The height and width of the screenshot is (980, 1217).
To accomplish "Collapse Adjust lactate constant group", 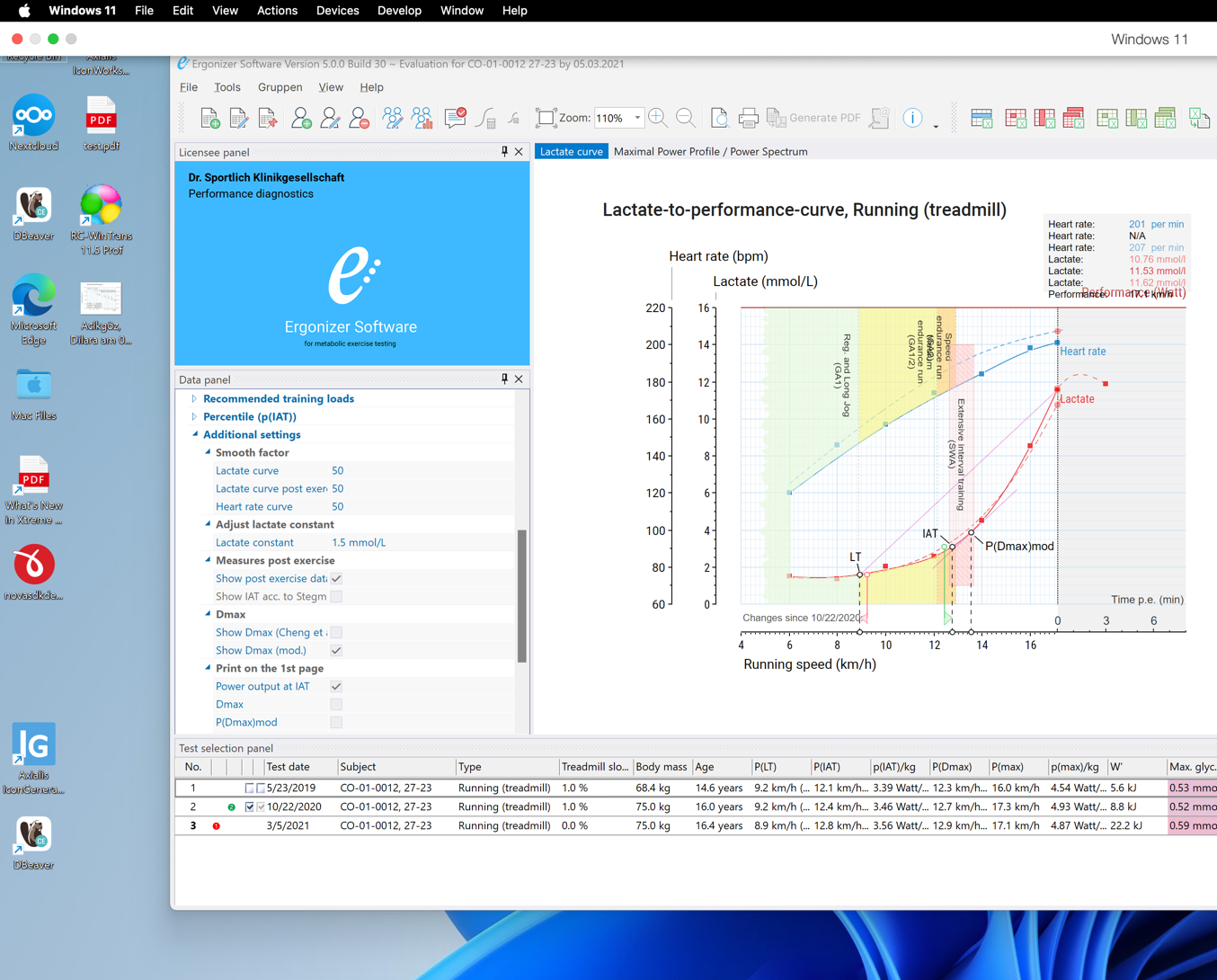I will click(208, 524).
